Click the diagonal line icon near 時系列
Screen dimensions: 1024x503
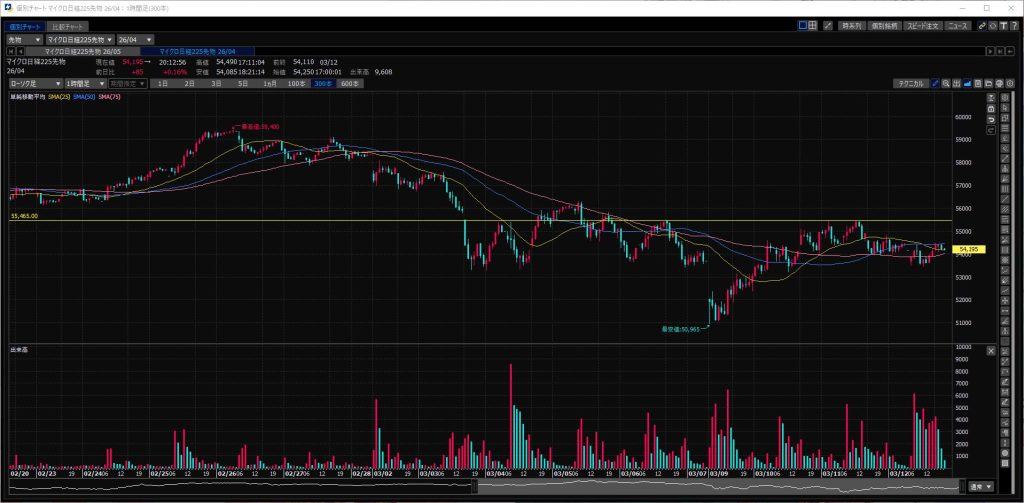[827, 25]
